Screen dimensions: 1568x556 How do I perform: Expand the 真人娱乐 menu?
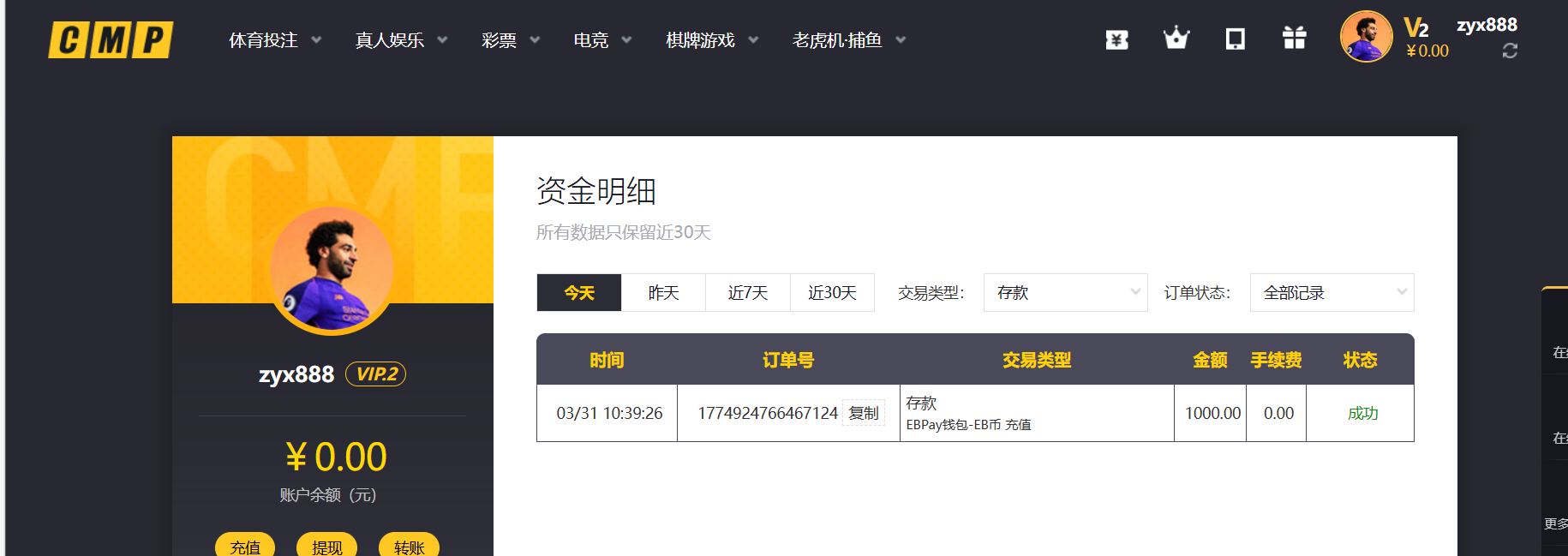[x=401, y=40]
